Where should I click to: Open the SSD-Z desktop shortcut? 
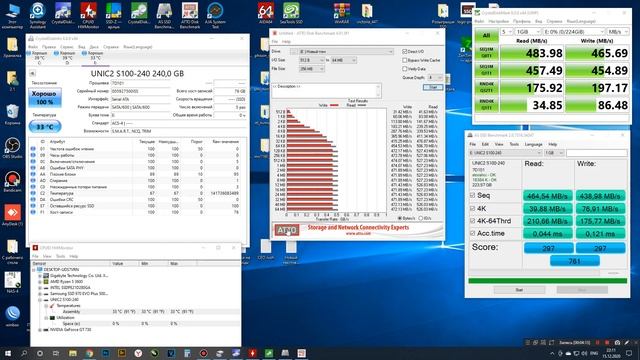113,16
